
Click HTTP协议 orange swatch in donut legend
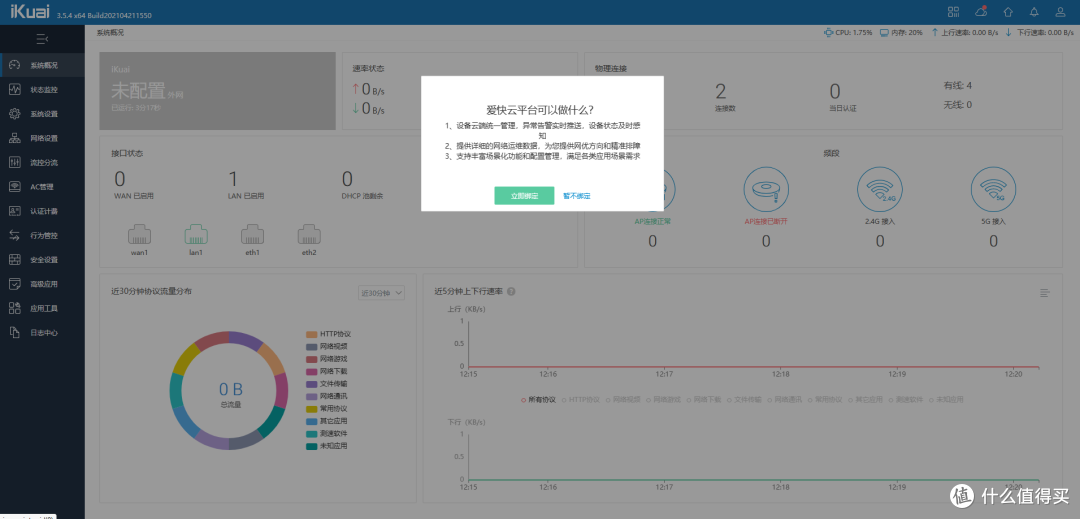click(311, 334)
